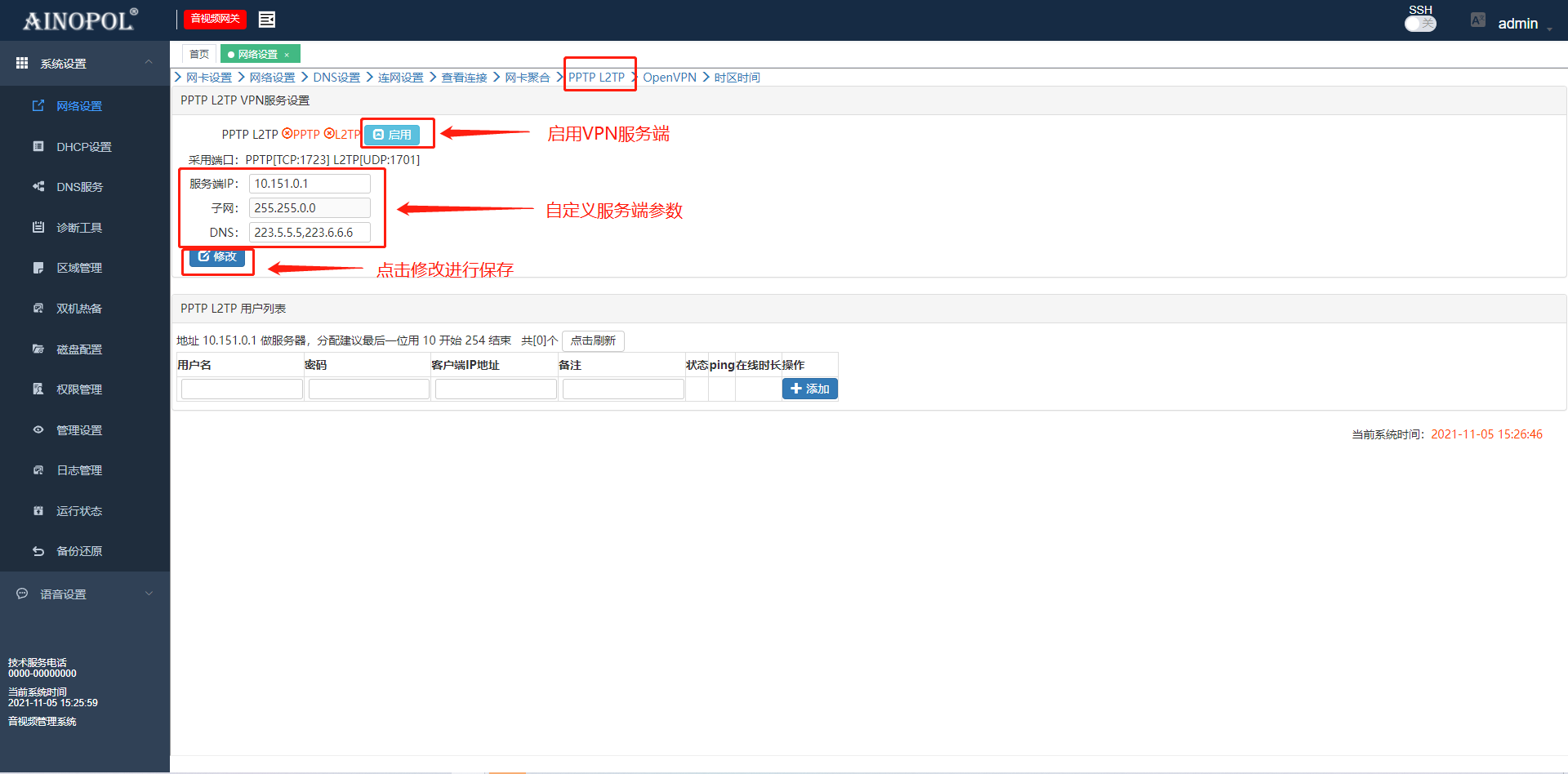Click the sidebar collapse icon in header
This screenshot has height=774, width=1568.
[267, 20]
